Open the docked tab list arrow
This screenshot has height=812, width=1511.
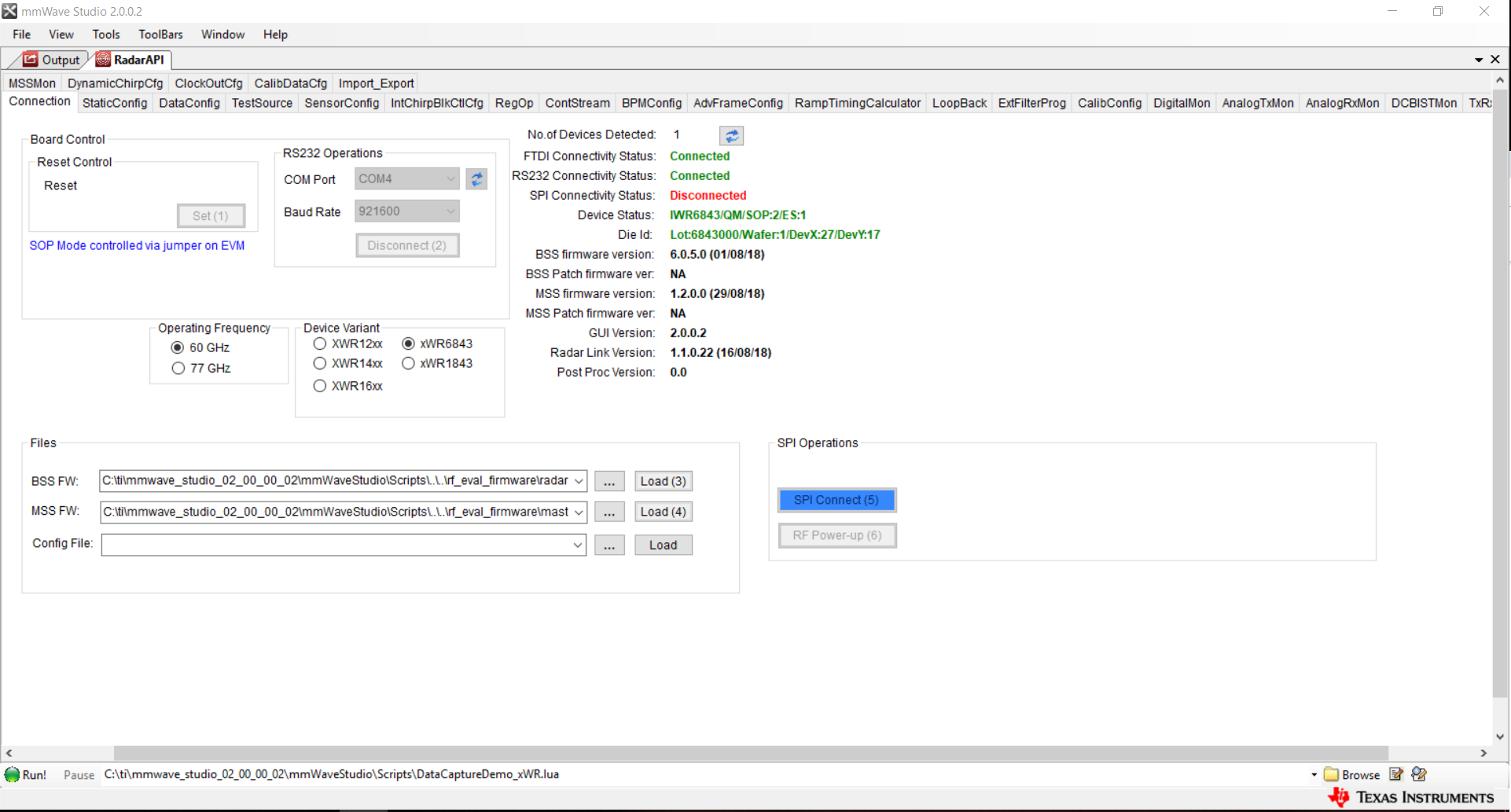(x=1479, y=60)
